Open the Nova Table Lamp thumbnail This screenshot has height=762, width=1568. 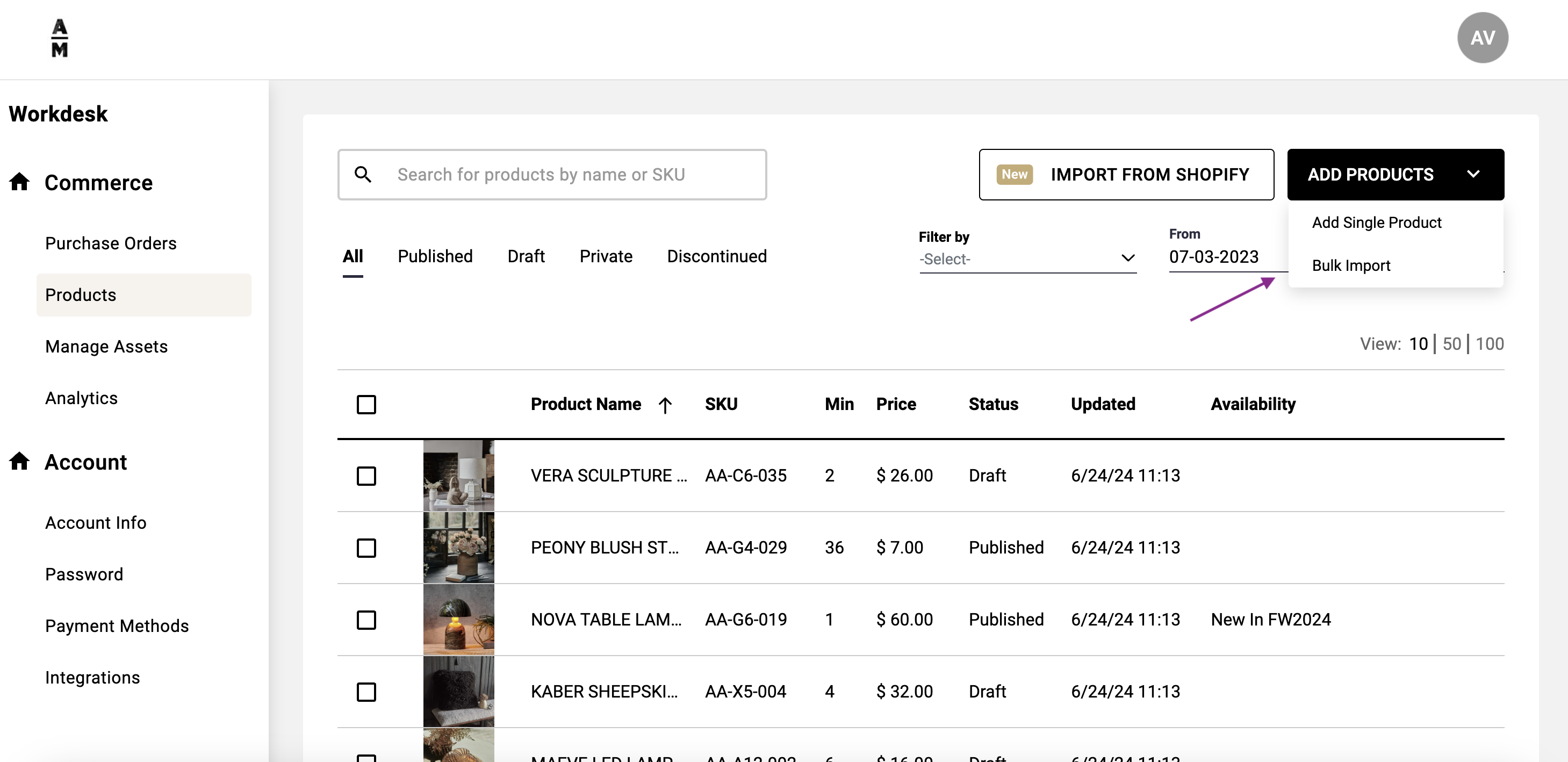pos(458,620)
